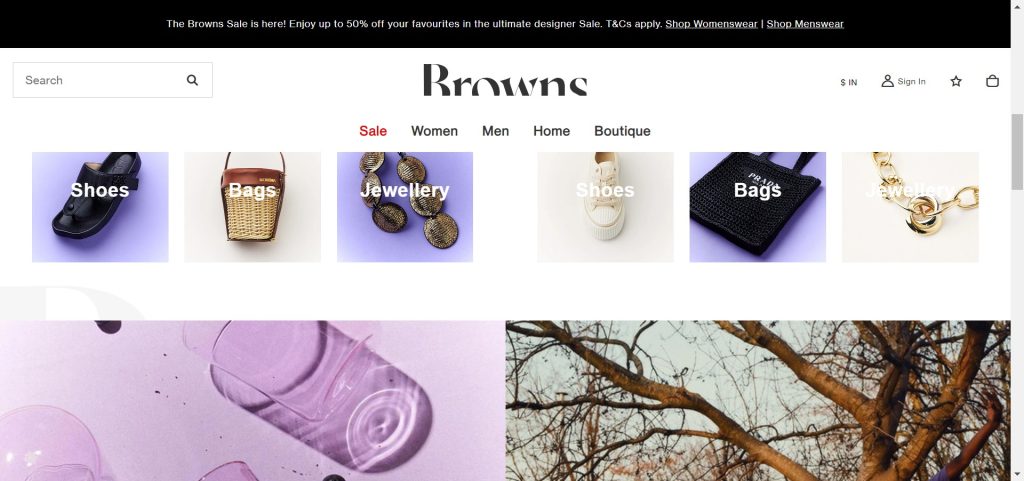Image resolution: width=1024 pixels, height=481 pixels.
Task: Click the Sign In user icon
Action: pos(888,81)
